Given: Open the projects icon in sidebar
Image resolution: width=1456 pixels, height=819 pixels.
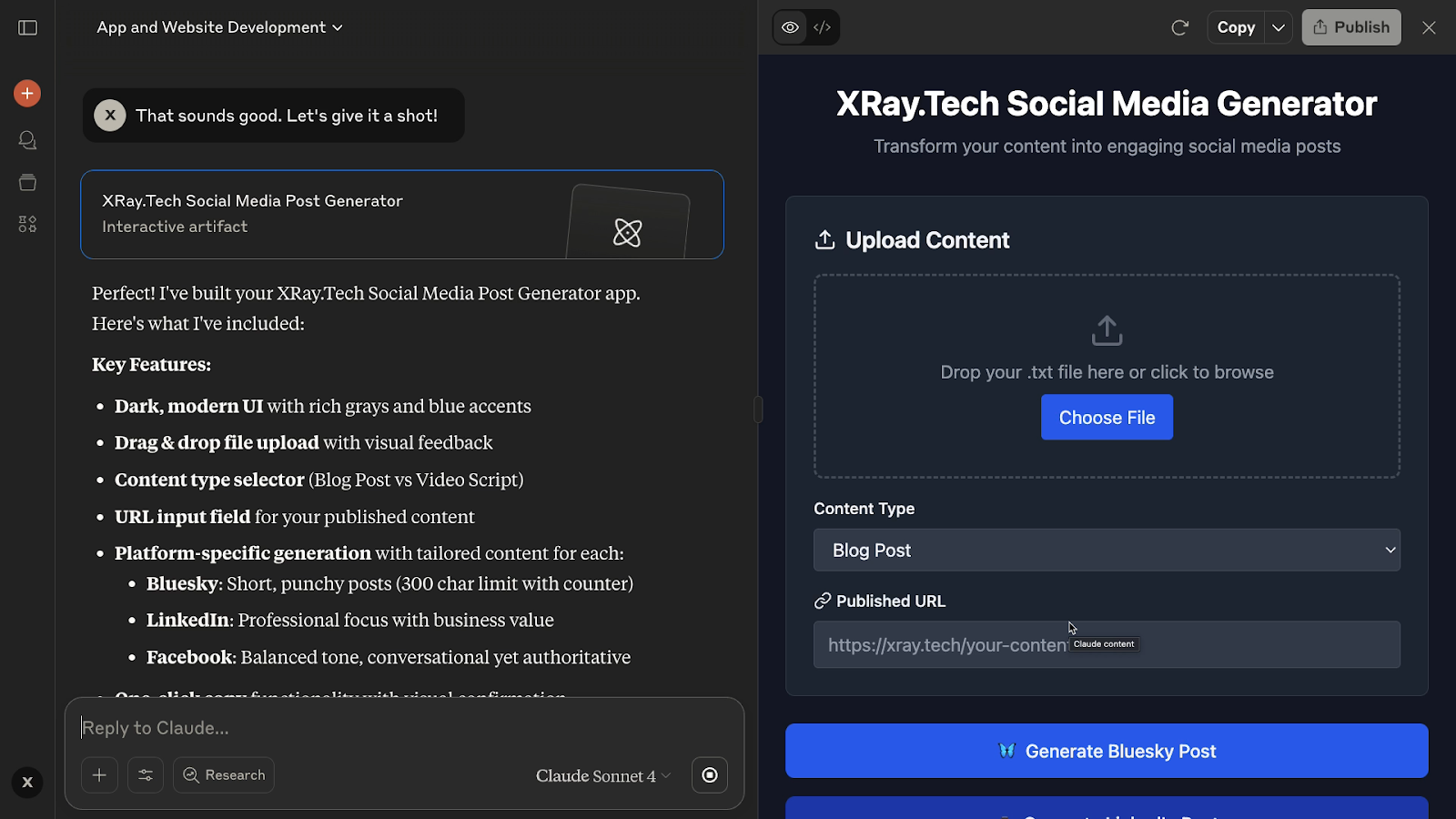Looking at the screenshot, I should [27, 182].
